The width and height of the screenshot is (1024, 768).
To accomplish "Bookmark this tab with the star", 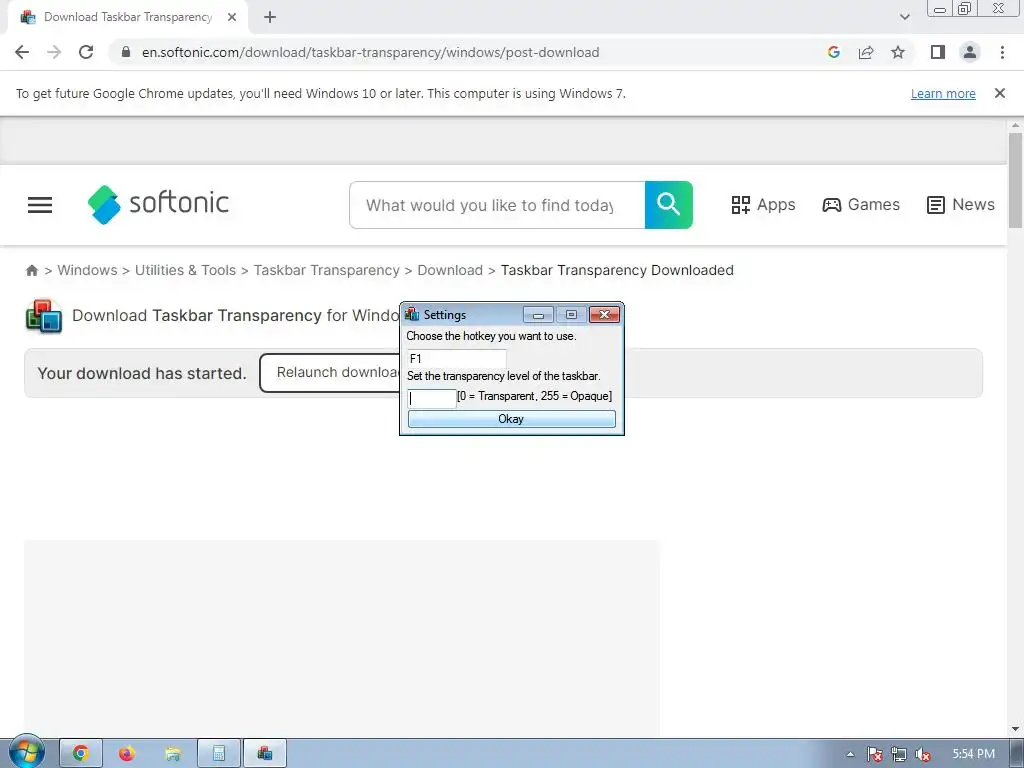I will 898,52.
